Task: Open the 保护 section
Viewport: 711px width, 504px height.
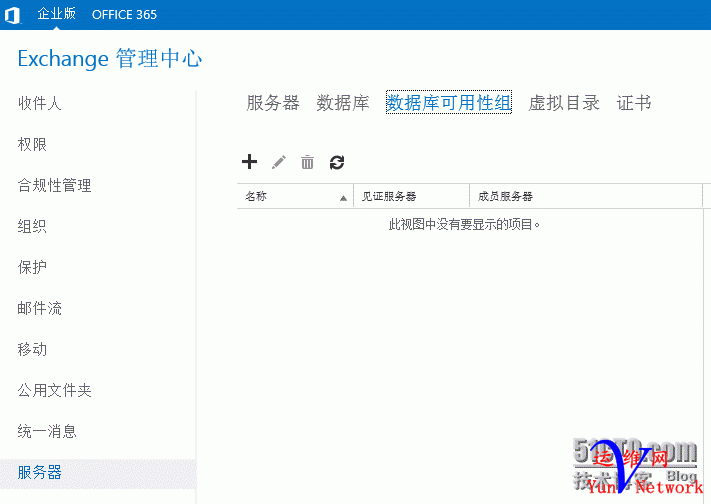Action: (32, 267)
